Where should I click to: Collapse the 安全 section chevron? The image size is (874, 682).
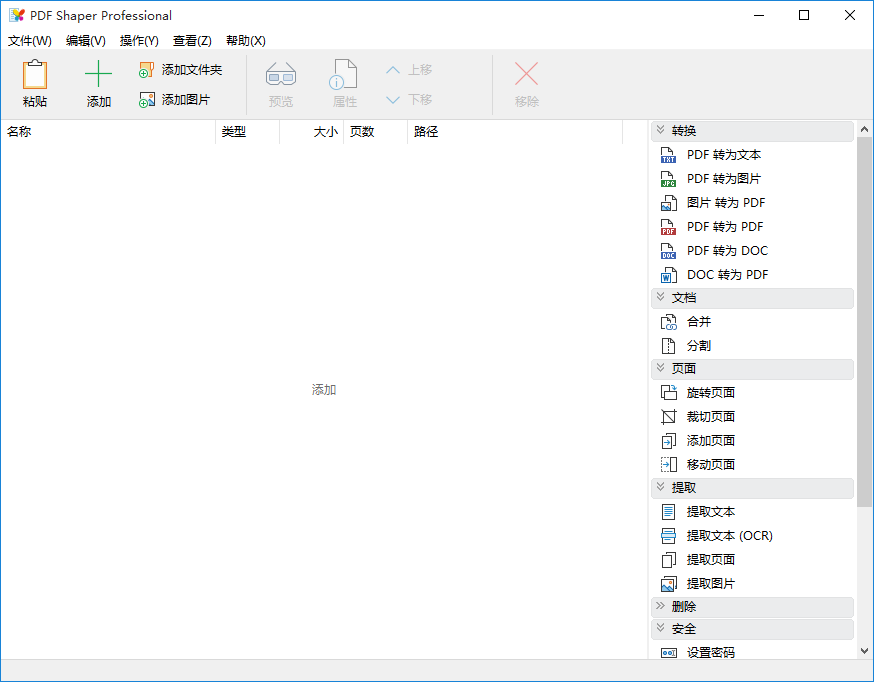pyautogui.click(x=661, y=628)
